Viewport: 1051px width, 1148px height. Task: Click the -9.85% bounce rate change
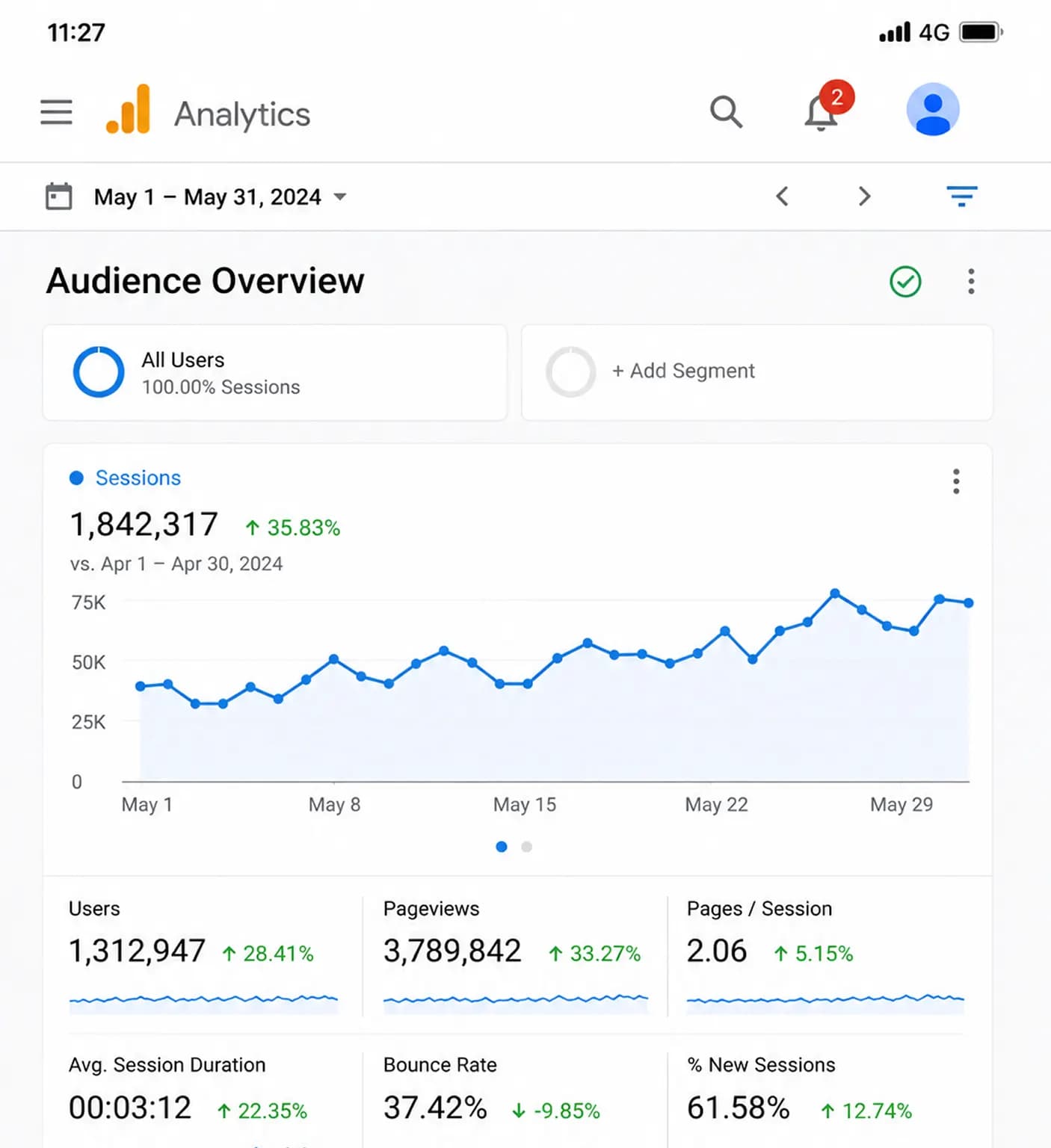click(x=555, y=1111)
